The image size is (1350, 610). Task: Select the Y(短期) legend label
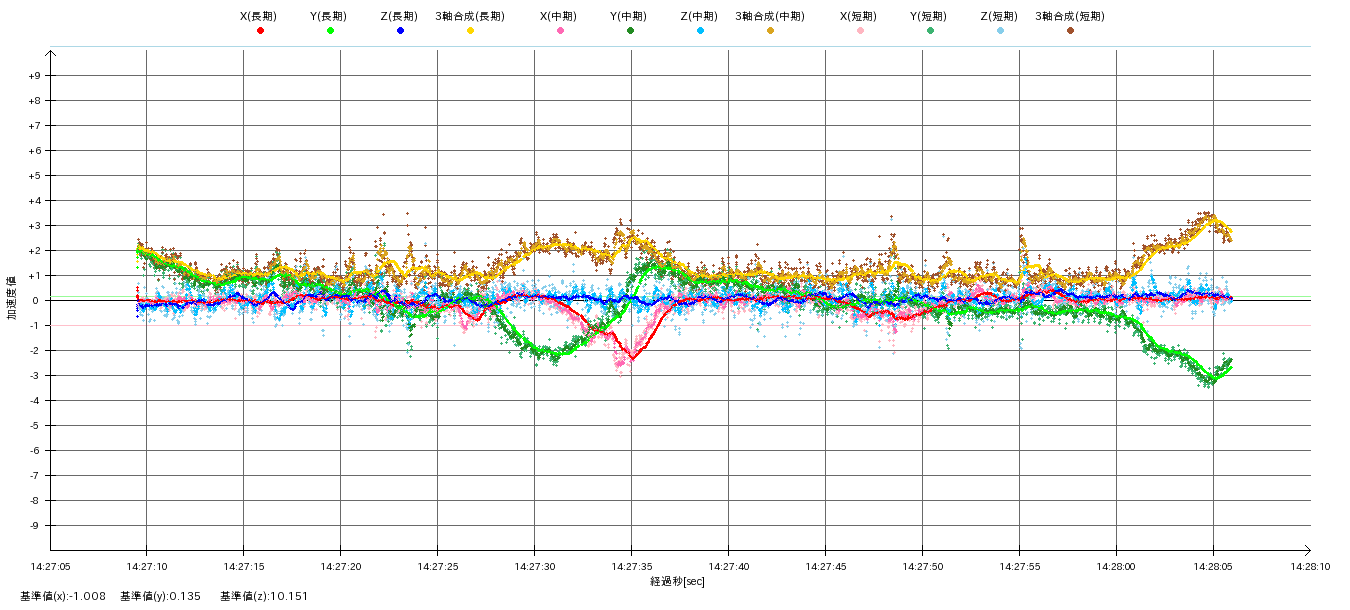[929, 16]
